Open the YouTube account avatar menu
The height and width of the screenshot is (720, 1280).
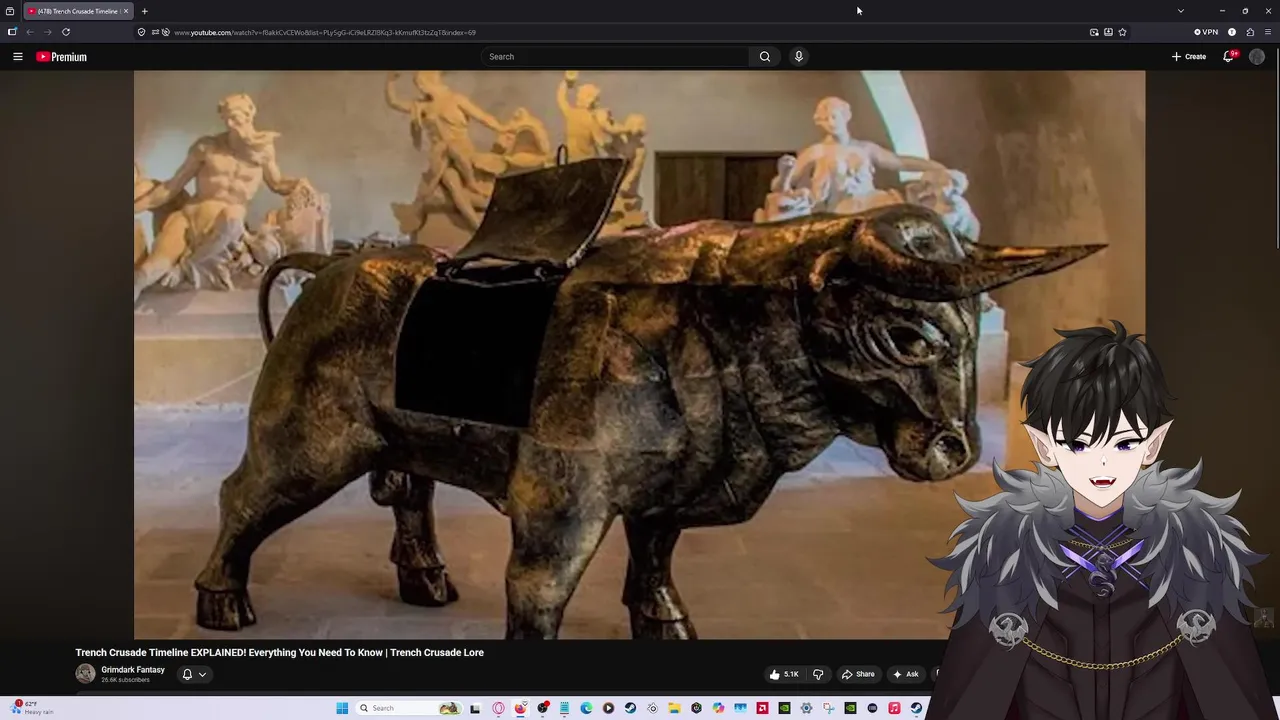point(1257,57)
